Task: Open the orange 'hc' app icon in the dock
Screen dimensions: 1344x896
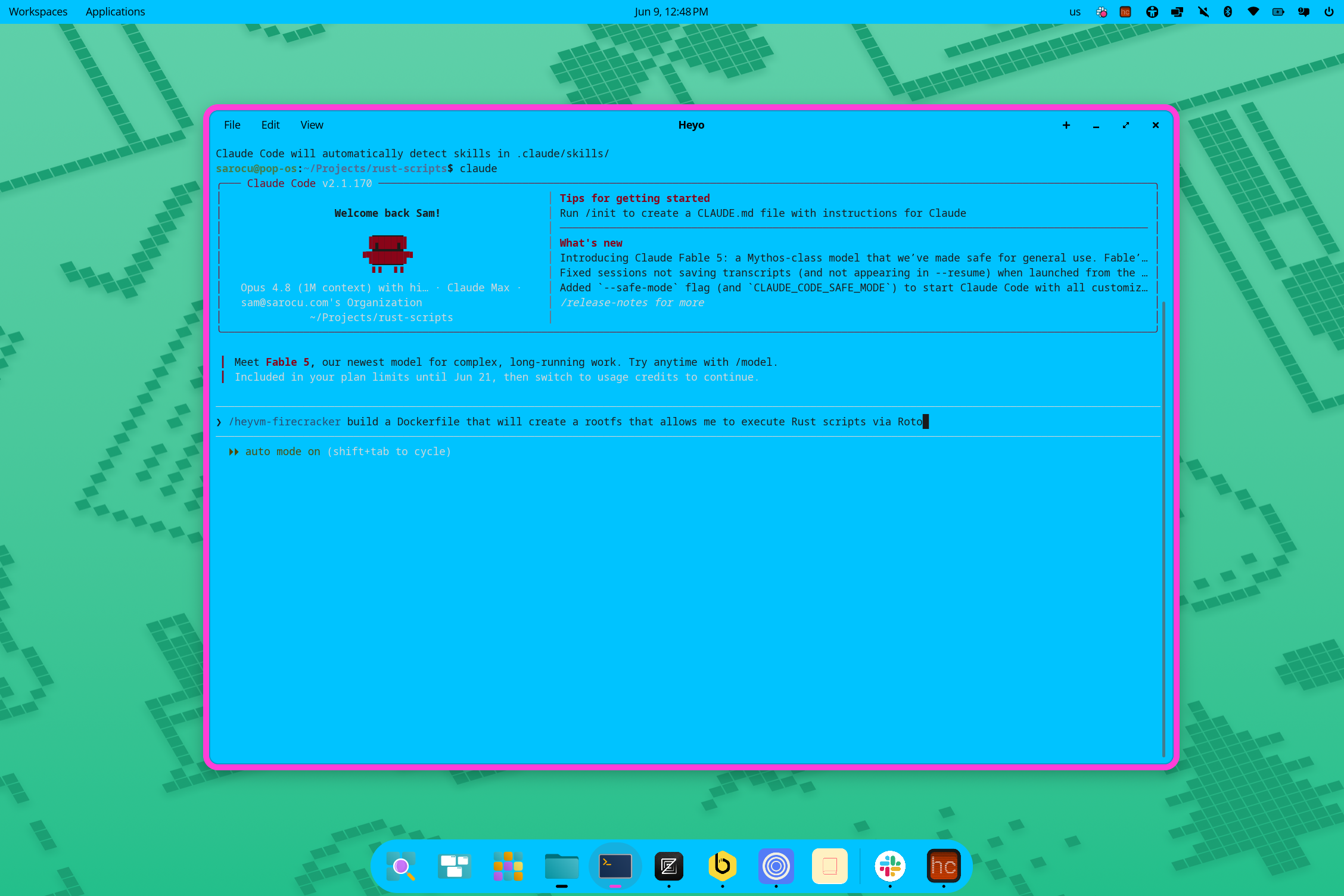Action: (944, 866)
